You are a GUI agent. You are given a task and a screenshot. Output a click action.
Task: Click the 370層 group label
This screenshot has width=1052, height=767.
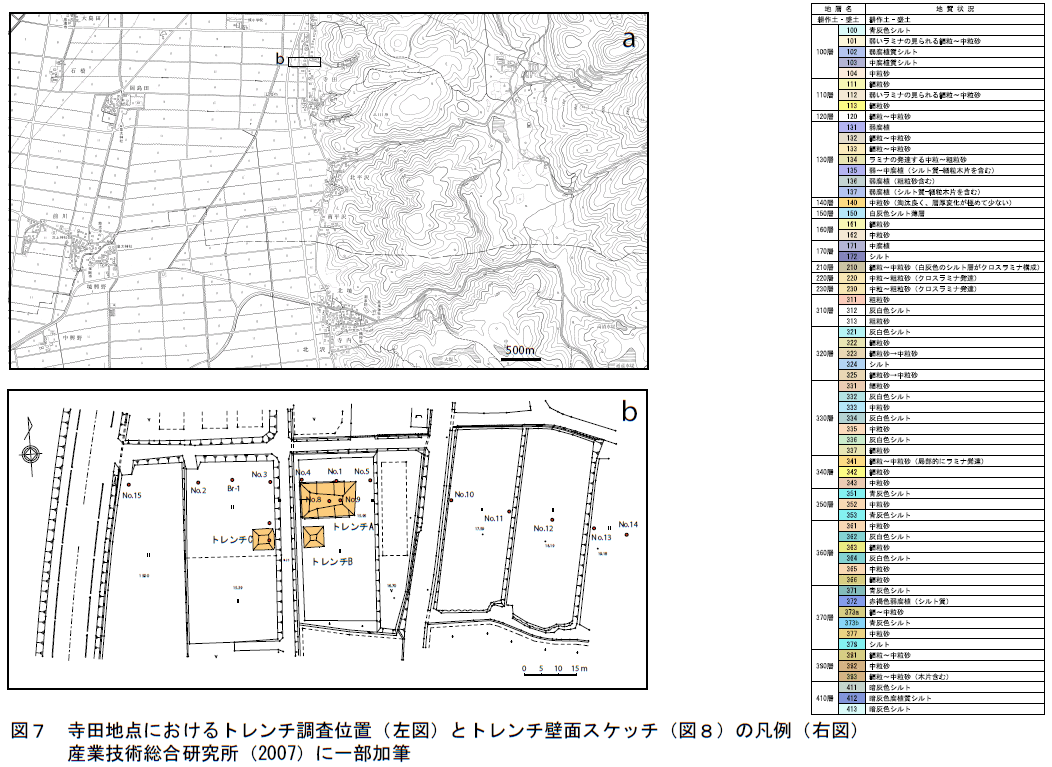[x=825, y=617]
